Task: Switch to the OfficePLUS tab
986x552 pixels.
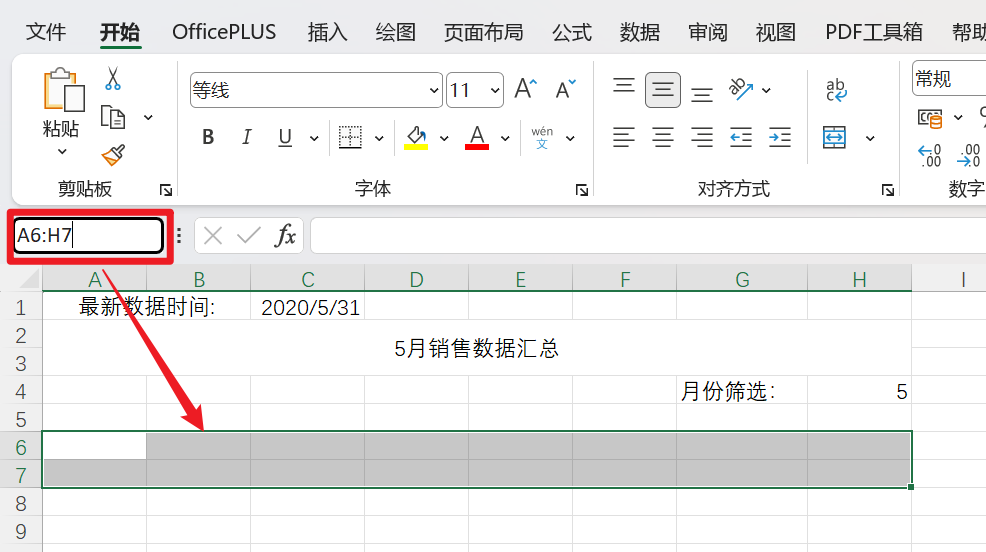Action: point(224,32)
